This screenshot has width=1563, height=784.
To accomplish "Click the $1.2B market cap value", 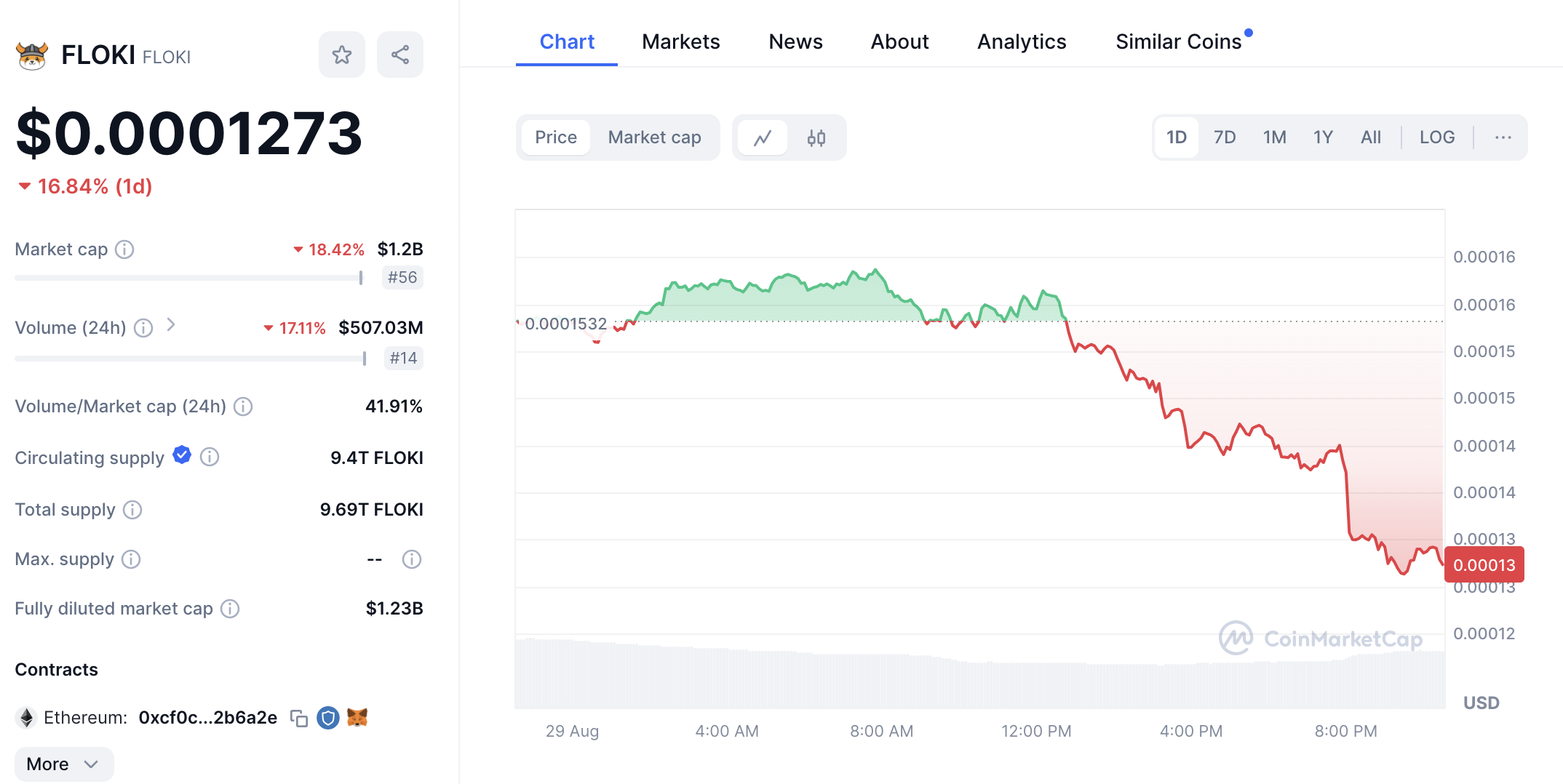I will (x=400, y=249).
